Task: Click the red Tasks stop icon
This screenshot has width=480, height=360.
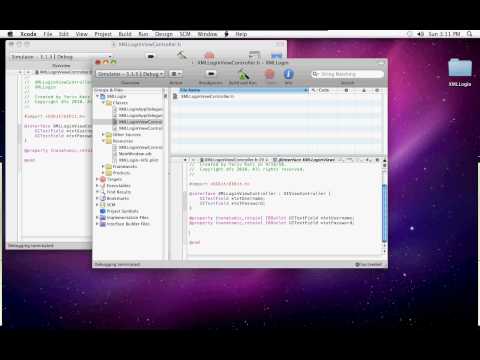Action: click(x=269, y=74)
